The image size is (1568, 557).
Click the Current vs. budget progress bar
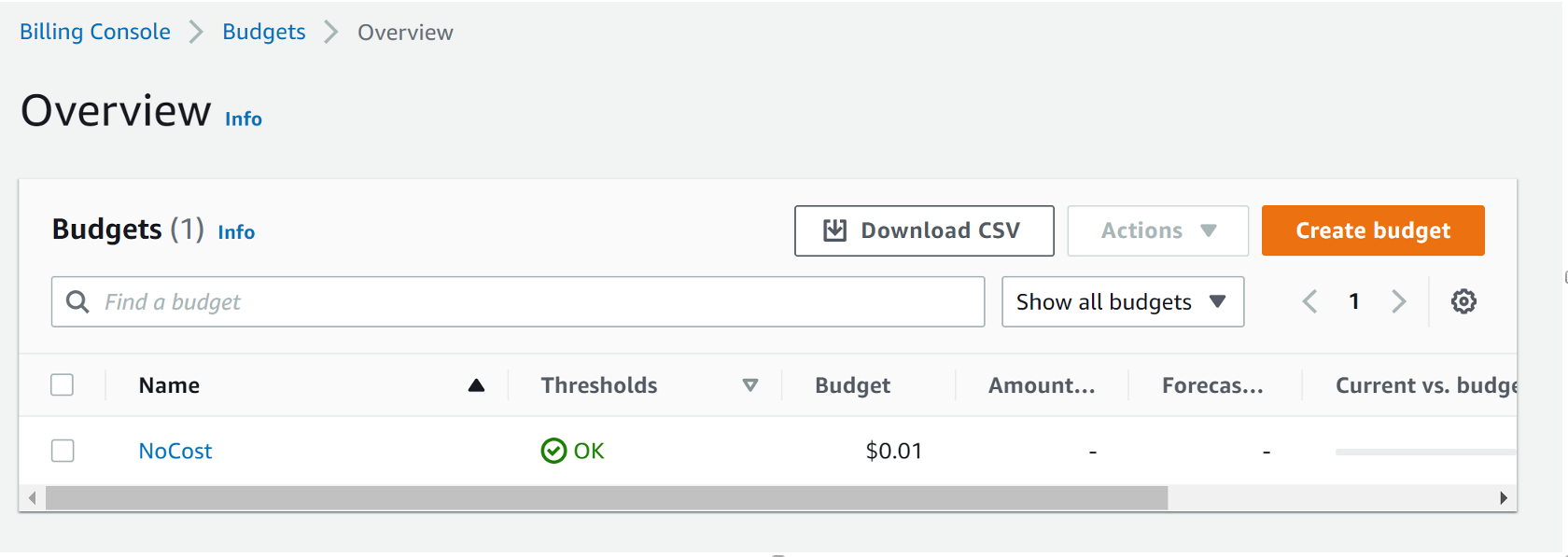pos(1425,452)
